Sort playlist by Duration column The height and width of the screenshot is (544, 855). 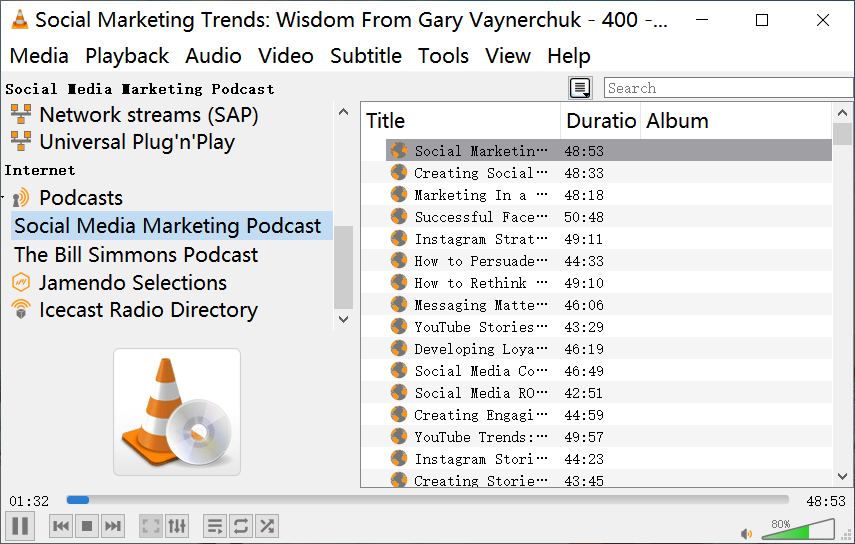coord(601,120)
